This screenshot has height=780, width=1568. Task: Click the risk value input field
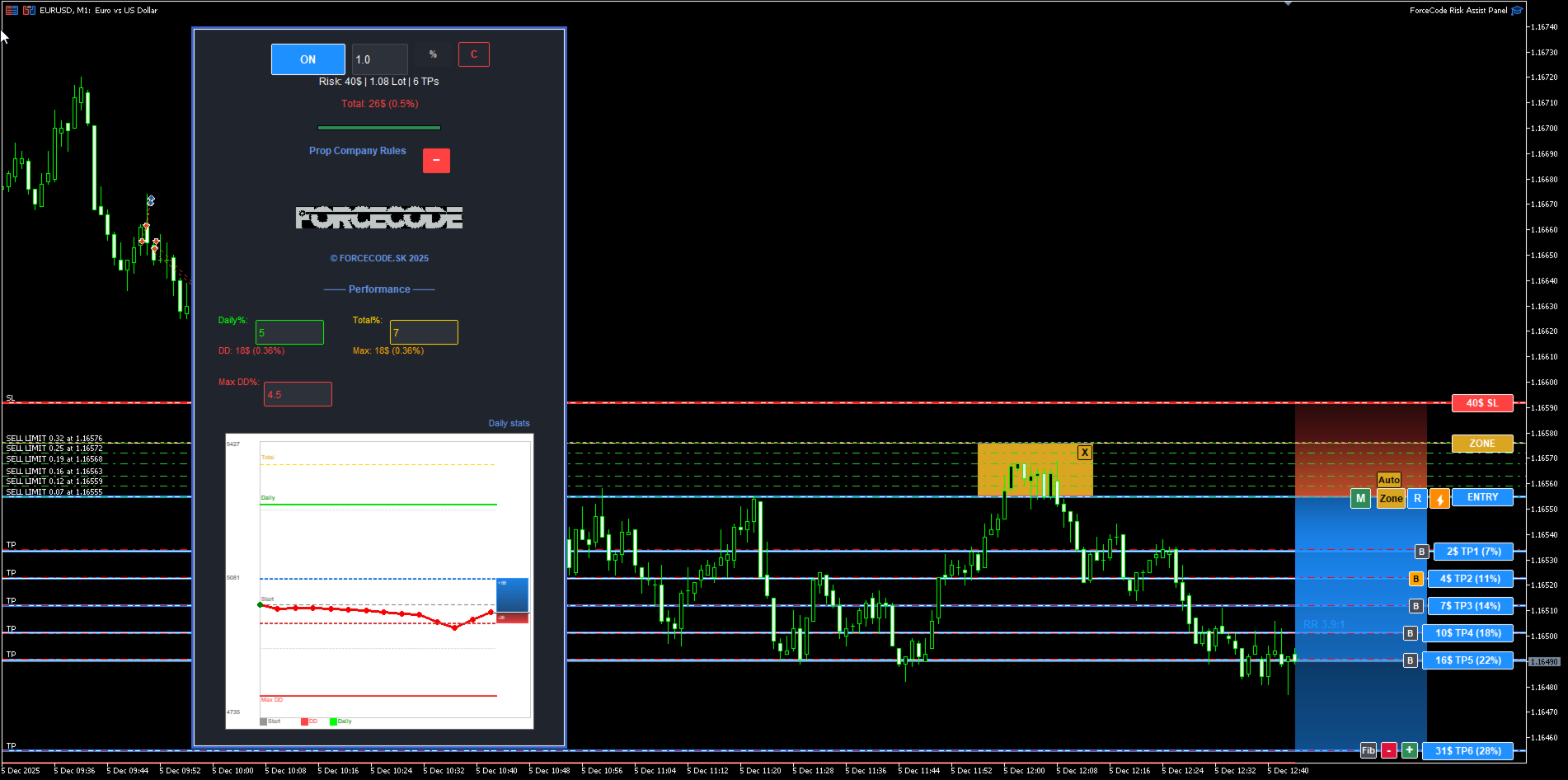pos(380,59)
